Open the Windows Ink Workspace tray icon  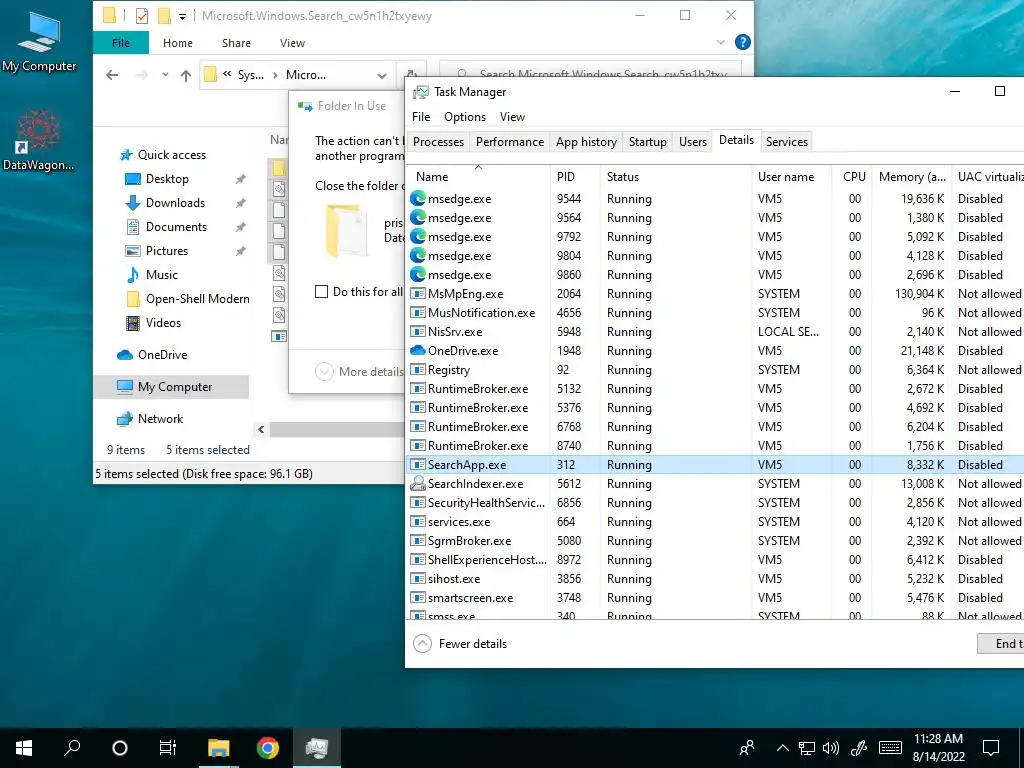point(859,748)
